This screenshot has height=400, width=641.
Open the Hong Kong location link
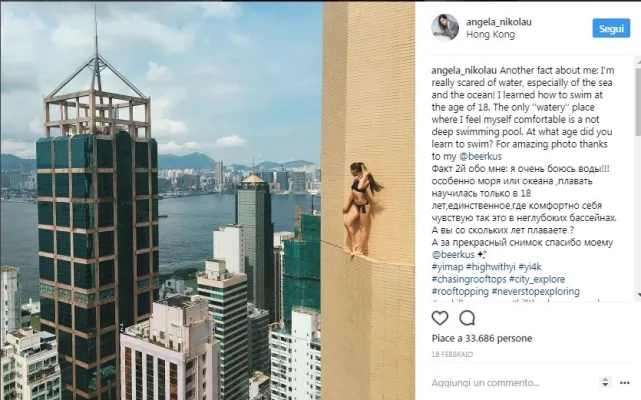[x=491, y=34]
